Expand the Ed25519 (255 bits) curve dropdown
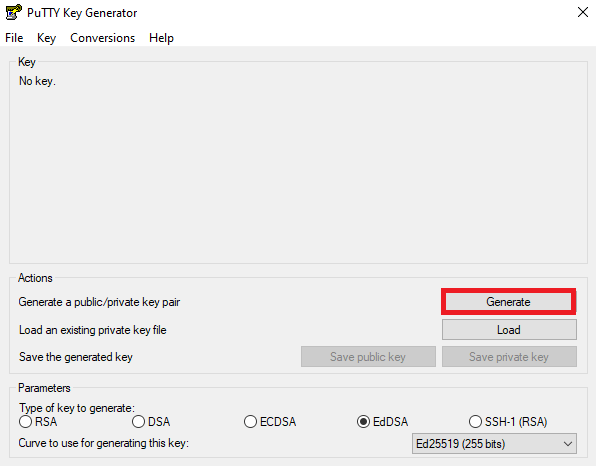Viewport: 596px width, 466px height. click(x=494, y=444)
